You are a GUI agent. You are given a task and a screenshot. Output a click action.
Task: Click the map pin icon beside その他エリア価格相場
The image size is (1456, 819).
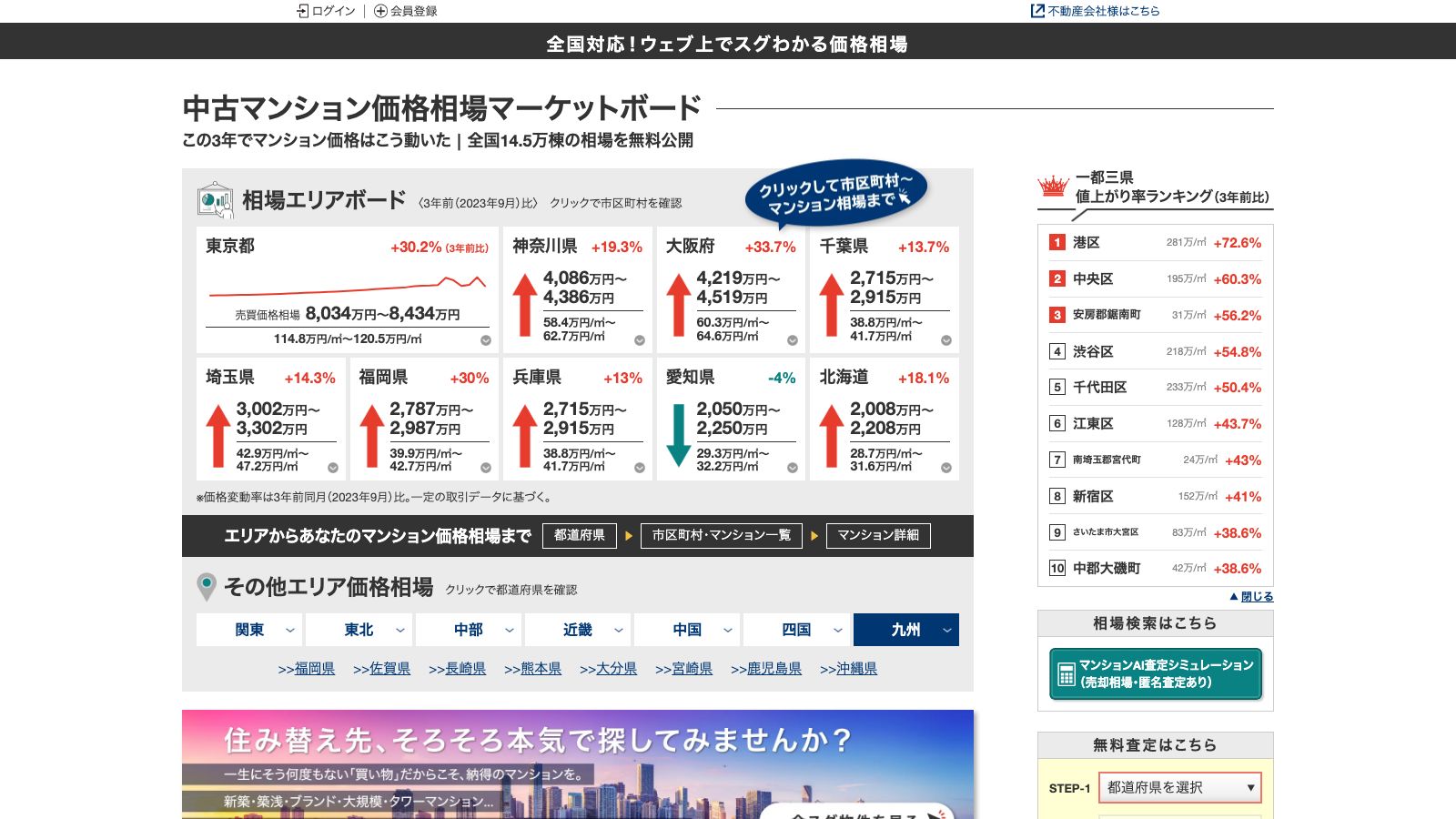pos(207,587)
